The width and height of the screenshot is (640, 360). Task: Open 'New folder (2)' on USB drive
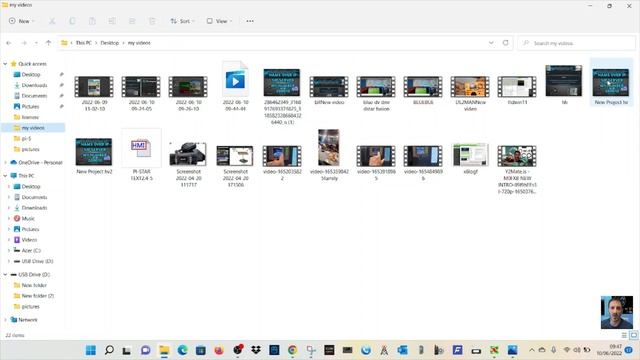coord(38,296)
